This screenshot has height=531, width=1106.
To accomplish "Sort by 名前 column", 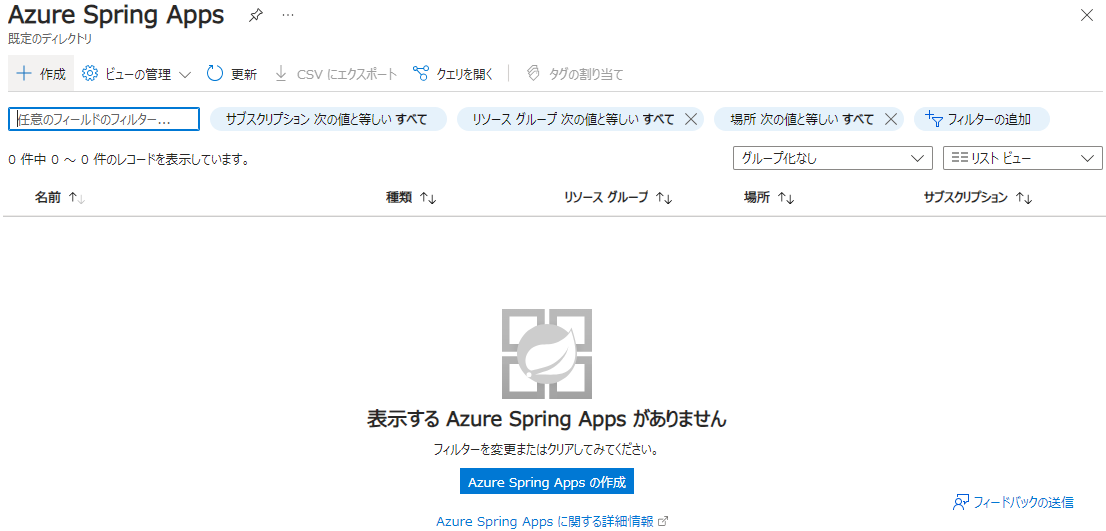I will (x=60, y=198).
